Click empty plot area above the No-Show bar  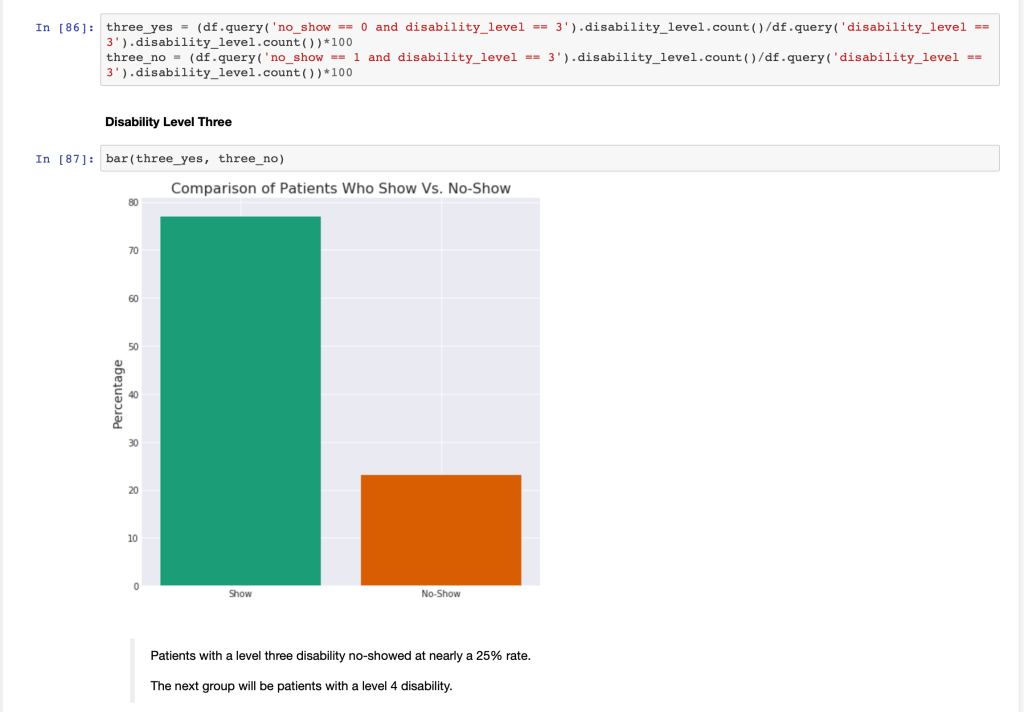440,330
